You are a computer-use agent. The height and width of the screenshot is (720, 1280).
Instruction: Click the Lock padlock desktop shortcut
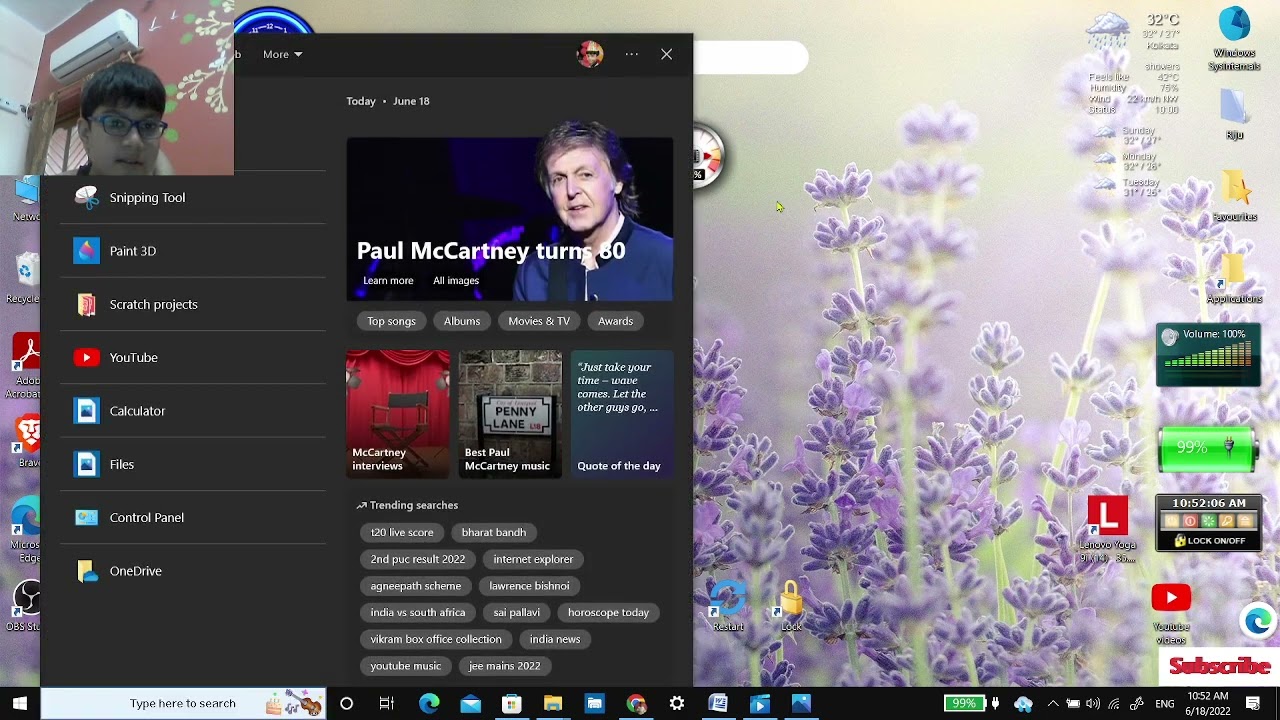point(791,606)
